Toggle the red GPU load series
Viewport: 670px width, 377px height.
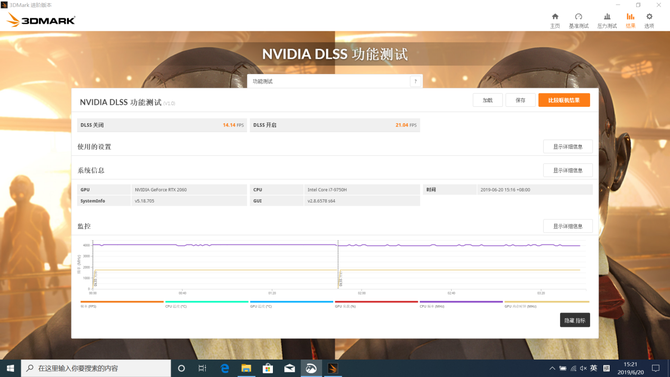tap(376, 304)
